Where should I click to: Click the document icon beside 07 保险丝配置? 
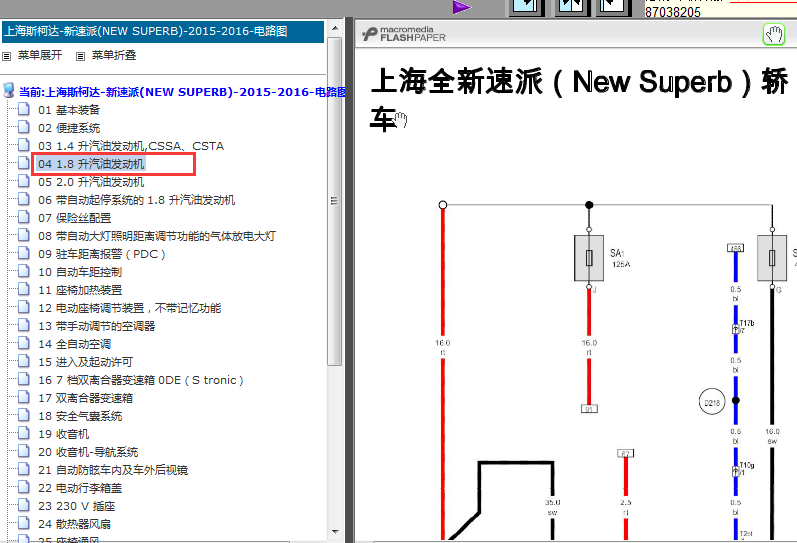click(x=23, y=217)
